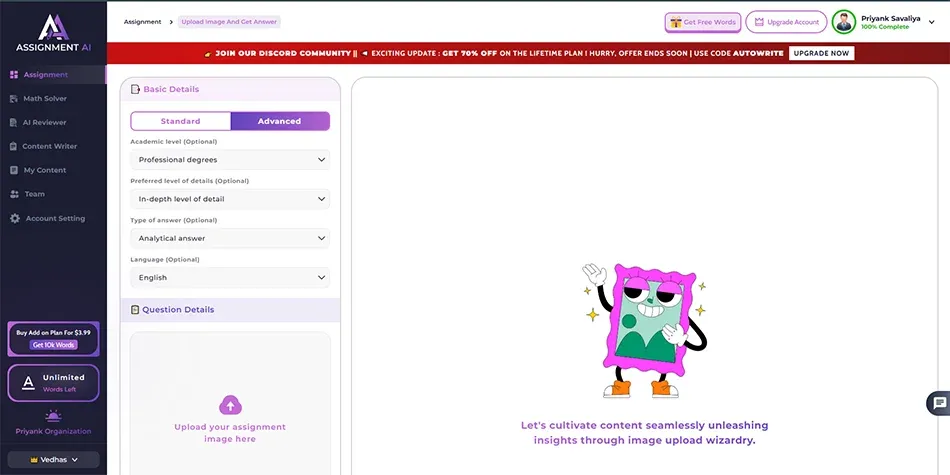The height and width of the screenshot is (475, 950).
Task: Switch to Standard mode
Action: (x=181, y=121)
